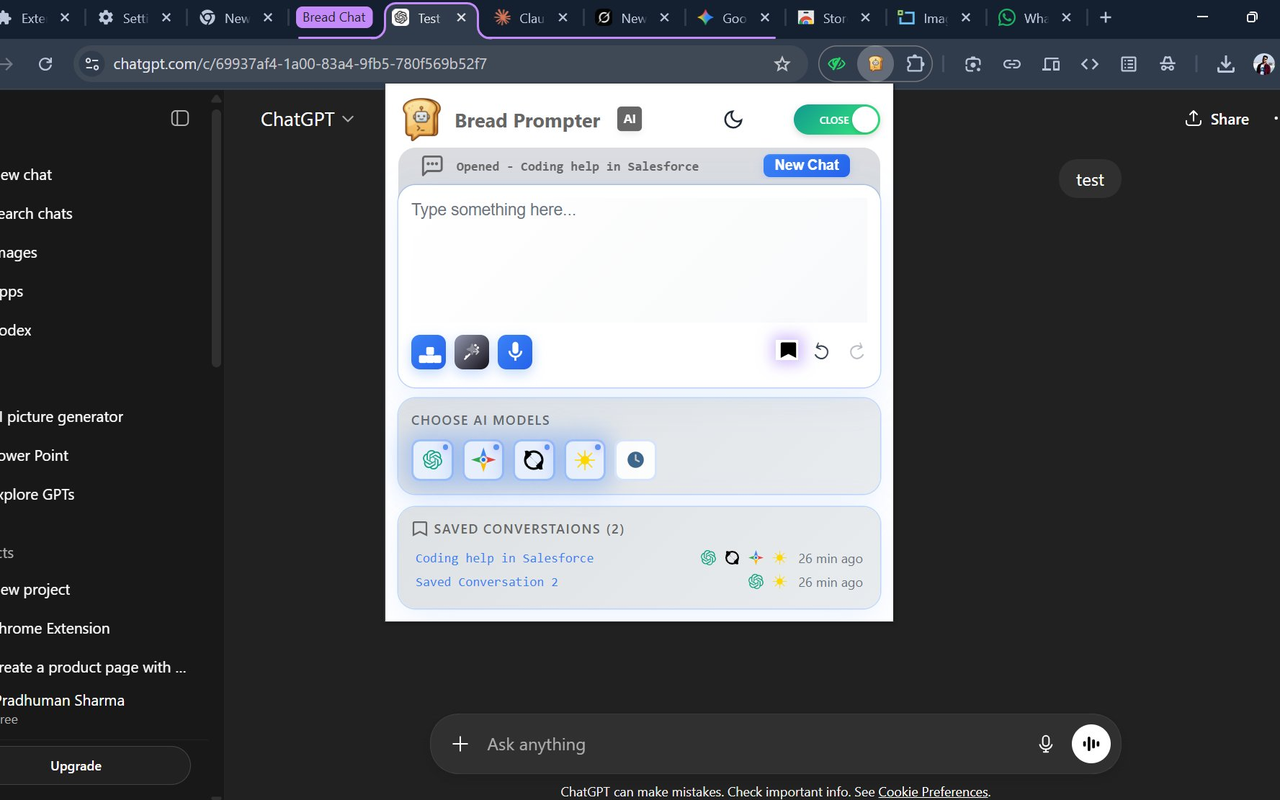
Task: Open the 'Chrome Extension' project in sidebar
Action: click(x=55, y=628)
